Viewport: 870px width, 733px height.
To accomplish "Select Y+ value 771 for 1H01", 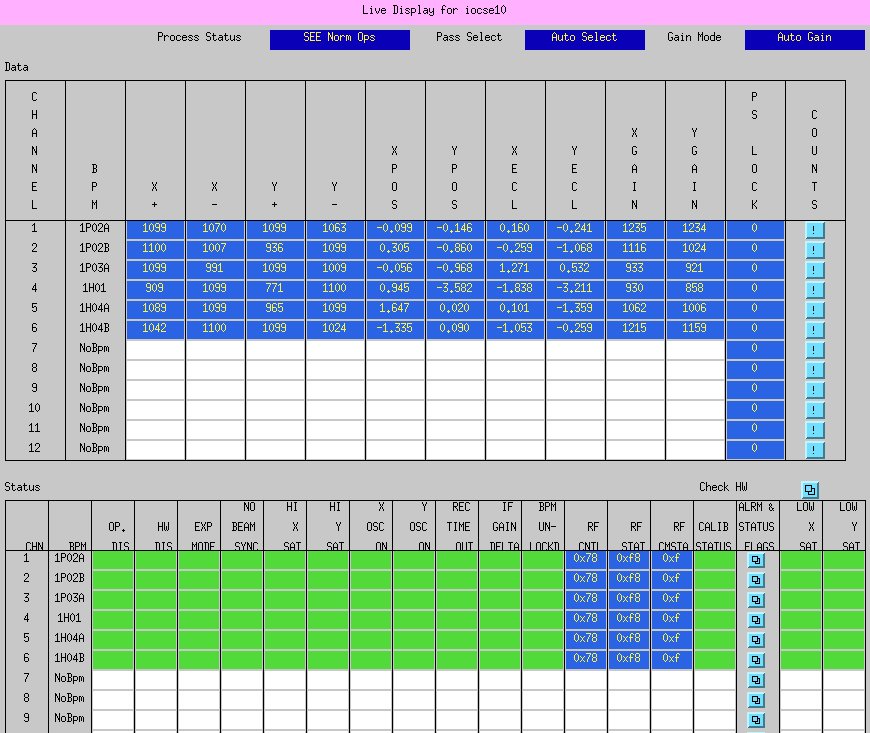I will tap(275, 290).
